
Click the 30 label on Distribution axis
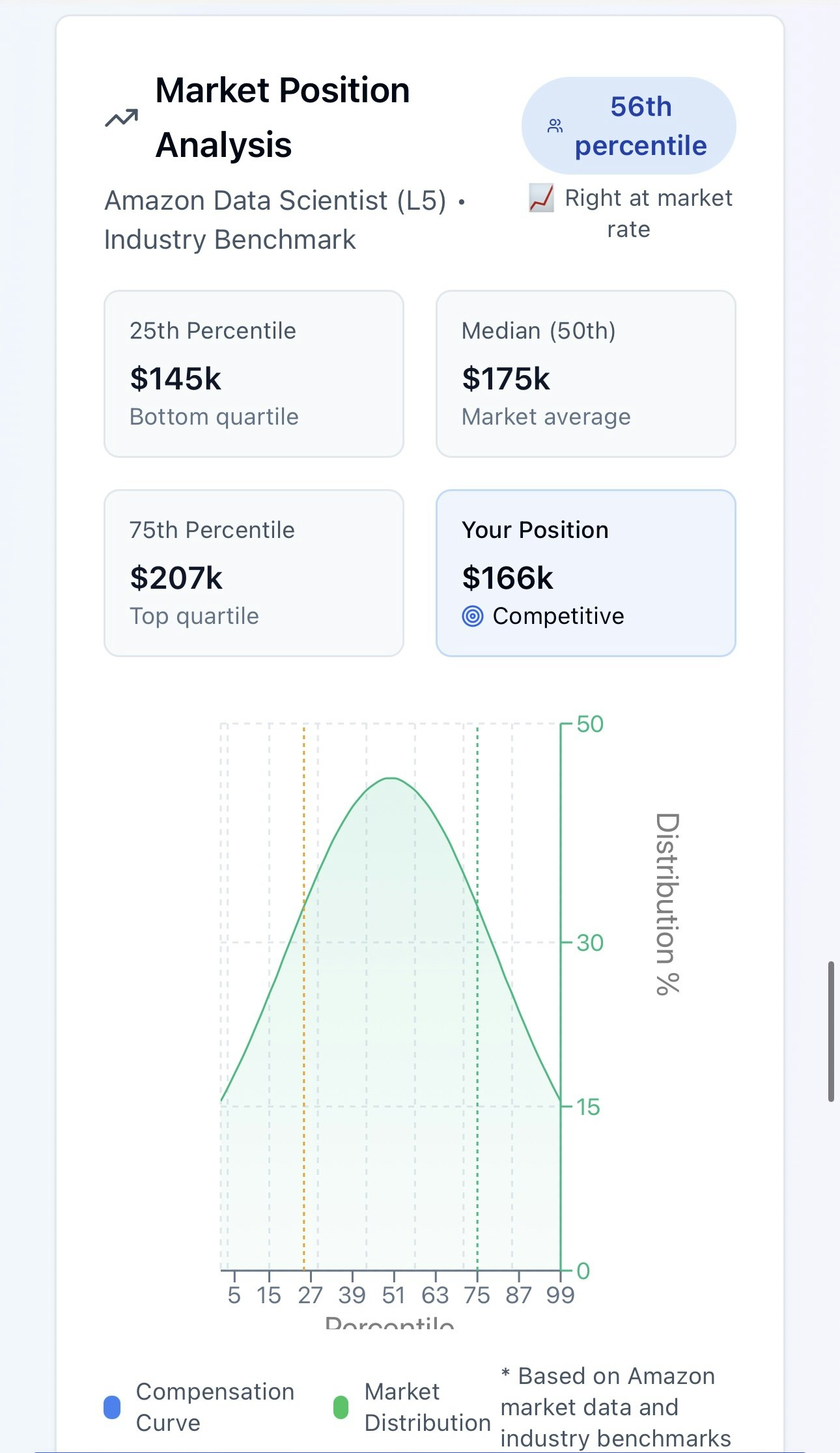590,942
